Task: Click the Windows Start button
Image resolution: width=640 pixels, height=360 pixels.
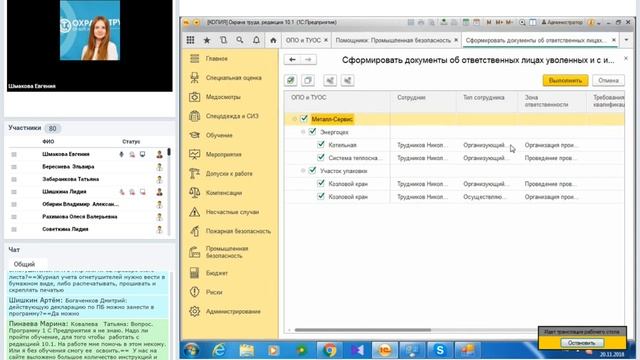Action: point(191,350)
